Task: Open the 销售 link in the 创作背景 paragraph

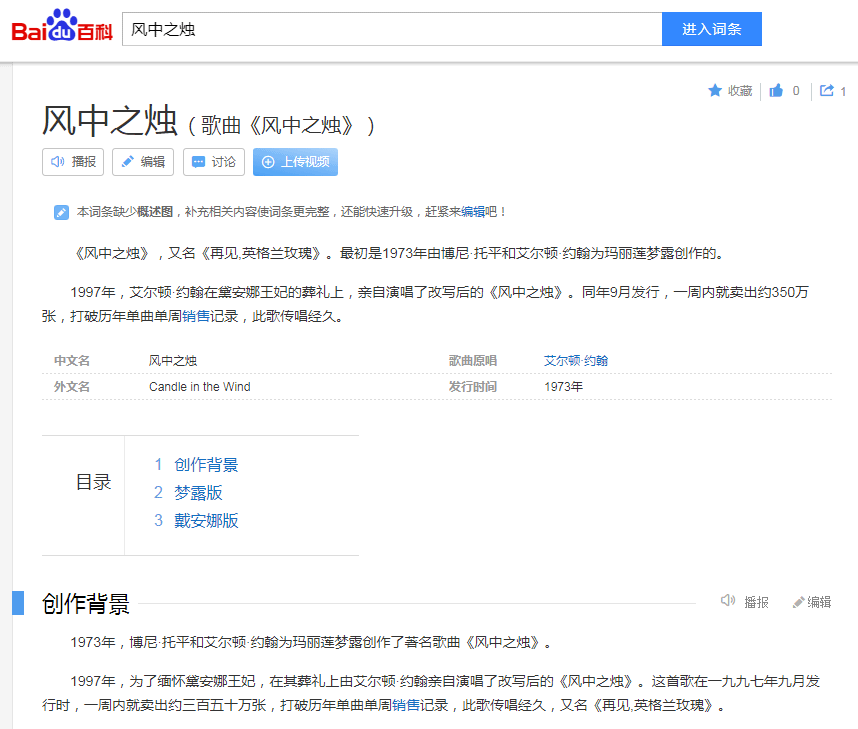Action: pos(406,705)
